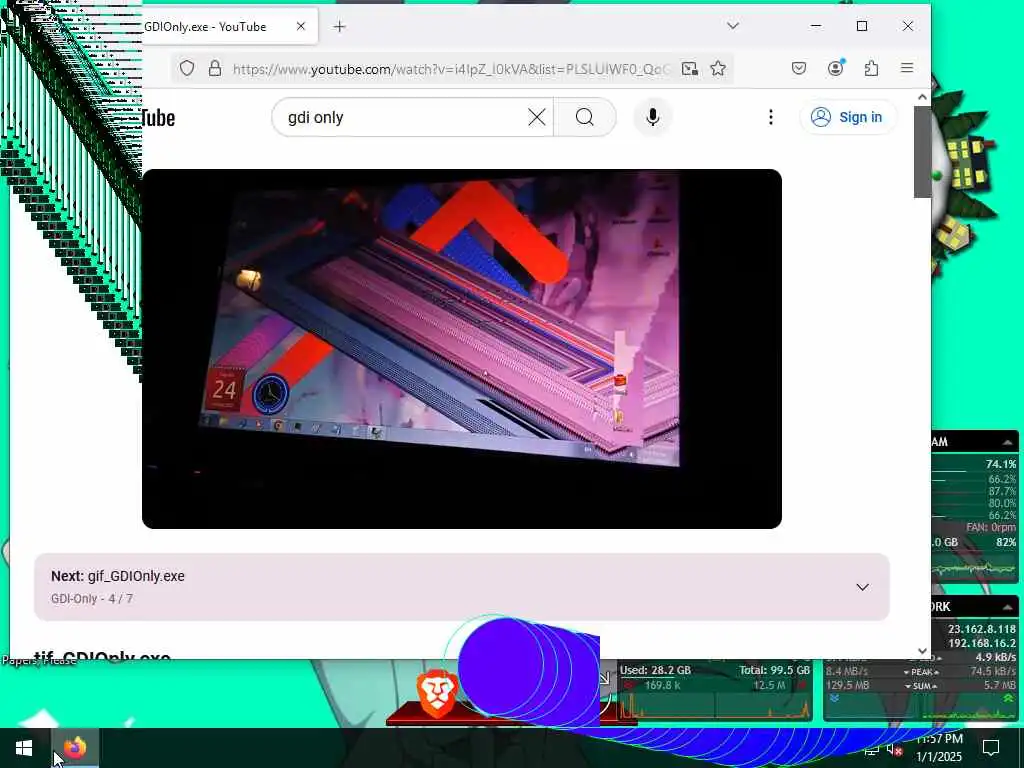Open site security padlock info
The width and height of the screenshot is (1024, 768).
click(215, 69)
